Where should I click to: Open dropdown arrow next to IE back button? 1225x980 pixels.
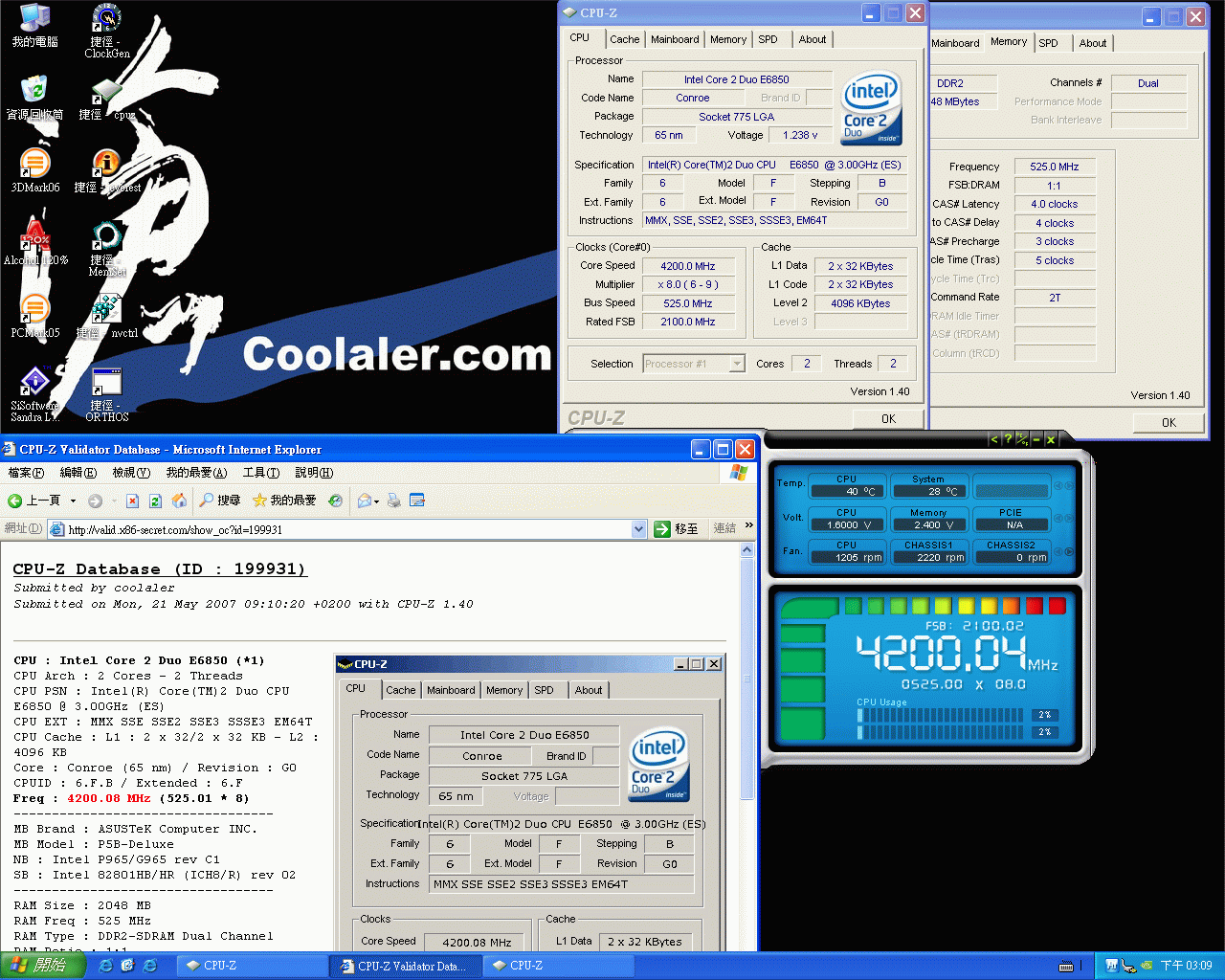click(73, 501)
